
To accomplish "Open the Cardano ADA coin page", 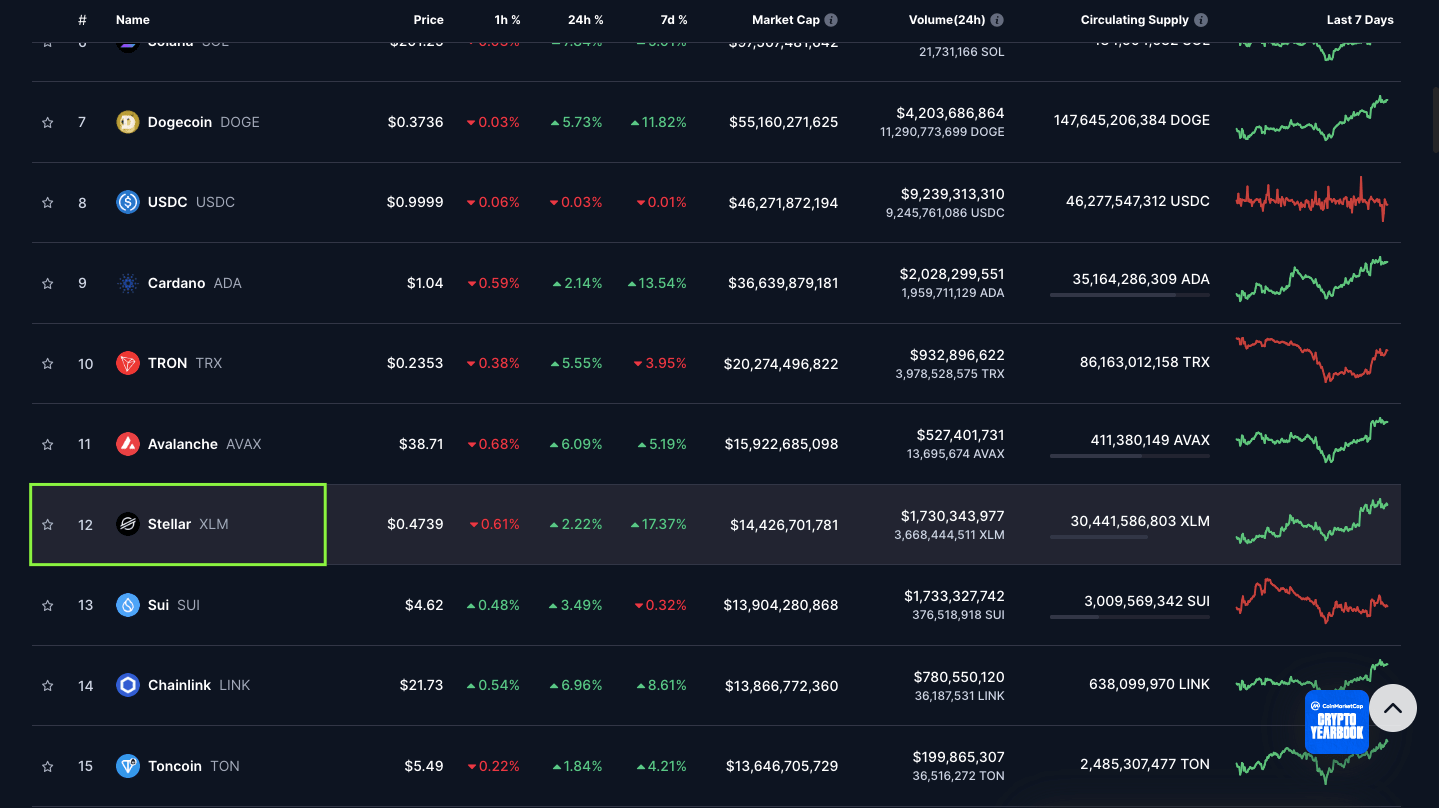I will pyautogui.click(x=194, y=283).
